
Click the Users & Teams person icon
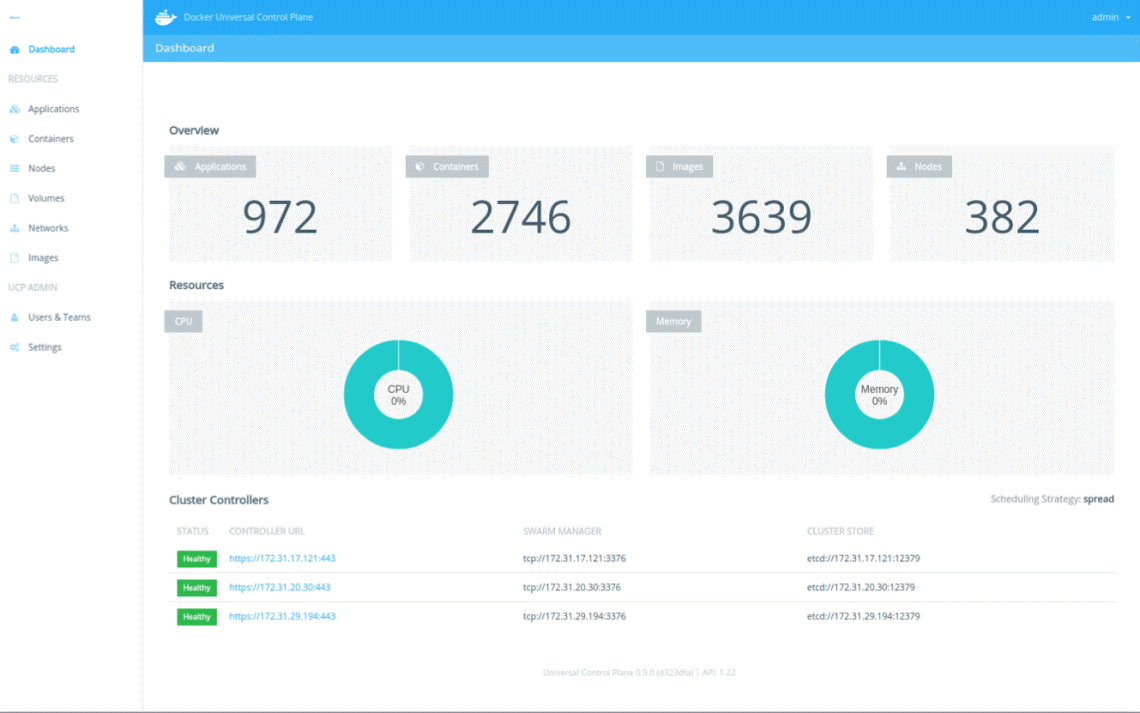14,317
